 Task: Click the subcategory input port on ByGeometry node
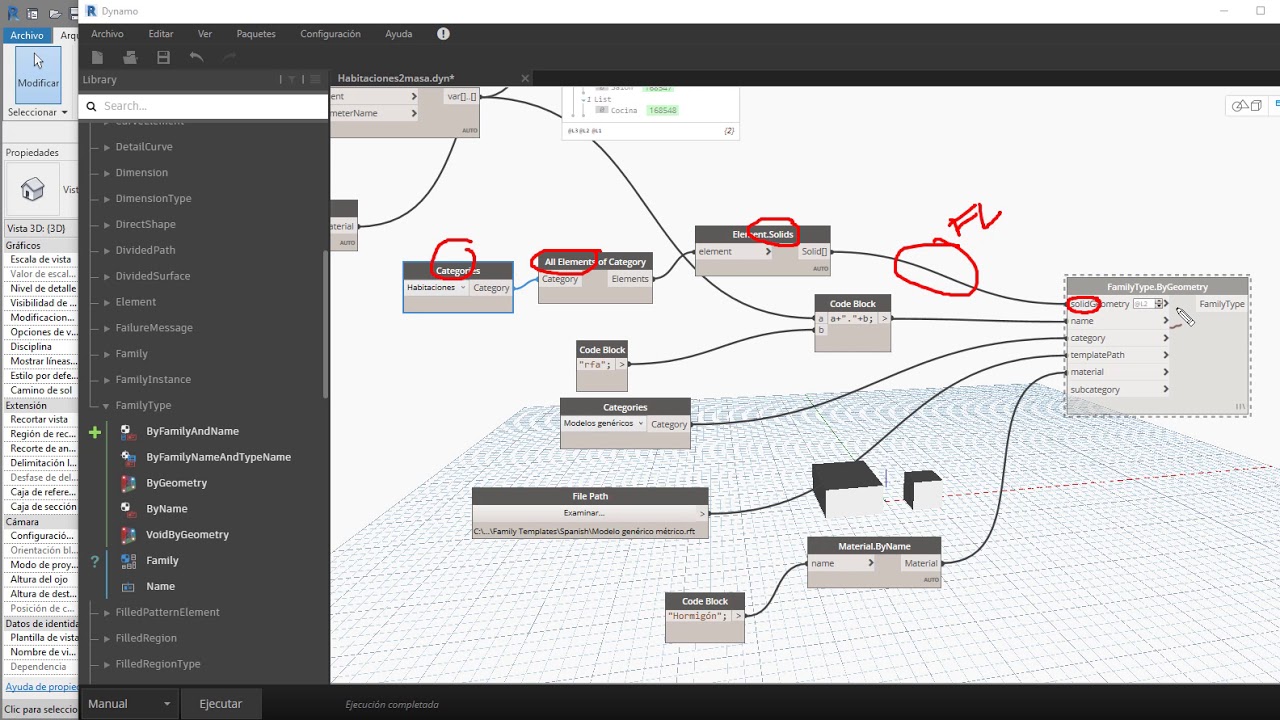tap(1118, 390)
